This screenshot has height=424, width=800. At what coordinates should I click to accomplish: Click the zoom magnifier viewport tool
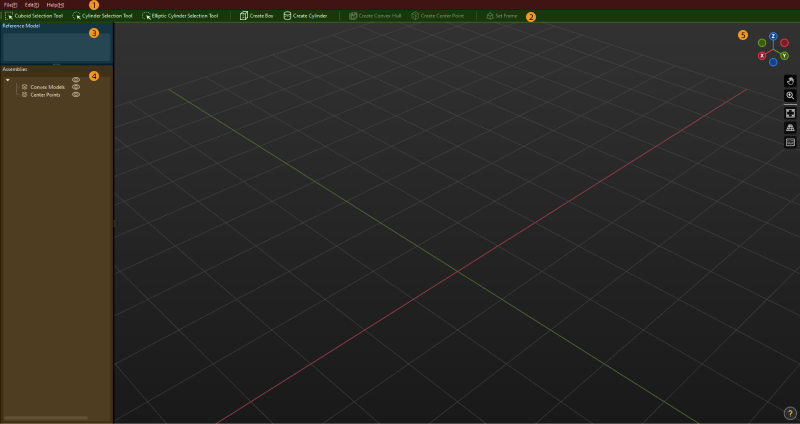coord(790,95)
